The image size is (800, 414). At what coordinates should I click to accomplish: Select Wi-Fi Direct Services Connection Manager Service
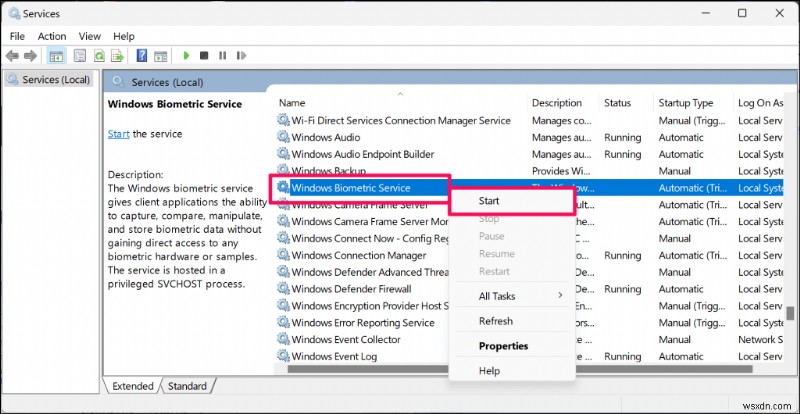pos(529,120)
